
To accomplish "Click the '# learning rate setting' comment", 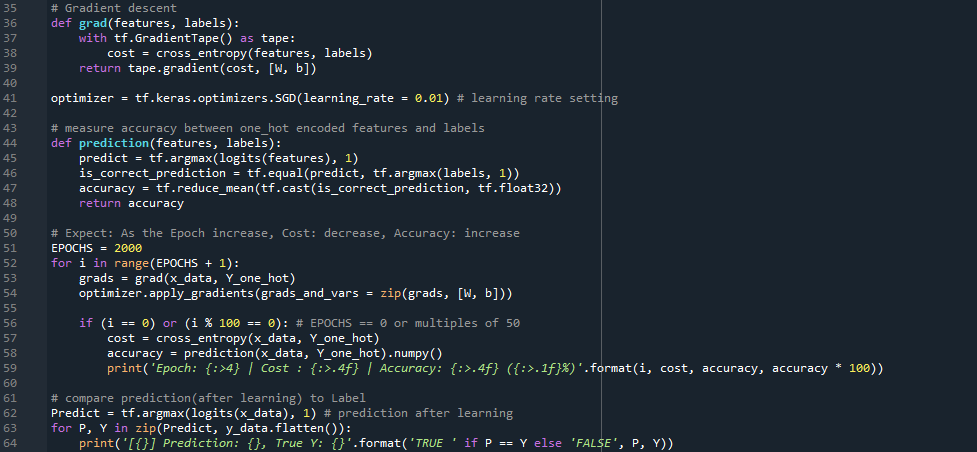I will coord(537,98).
